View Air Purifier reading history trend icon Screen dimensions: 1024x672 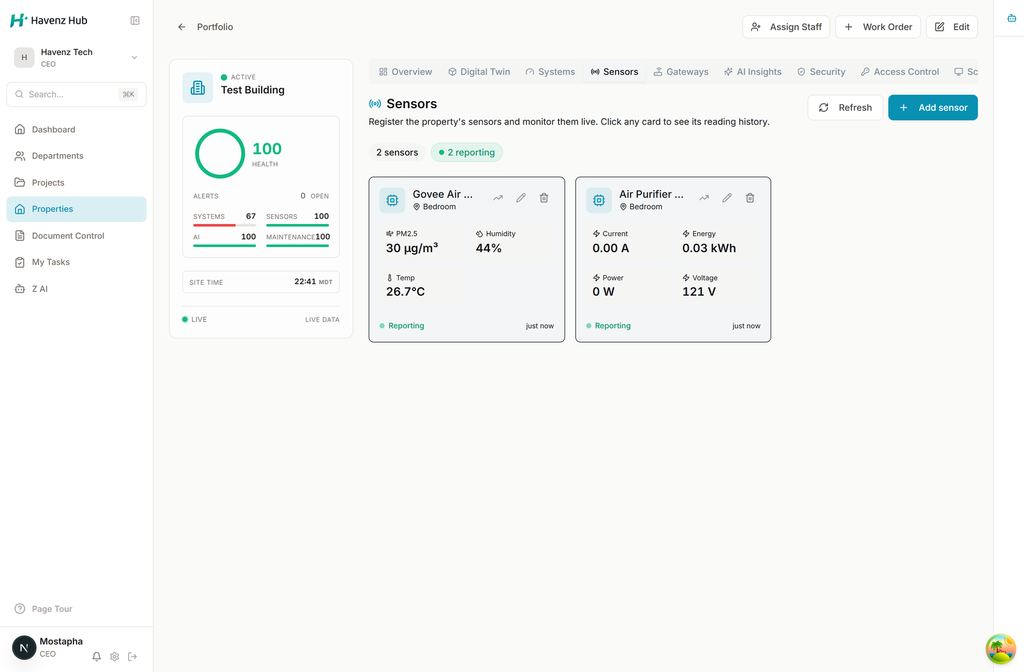(x=704, y=198)
